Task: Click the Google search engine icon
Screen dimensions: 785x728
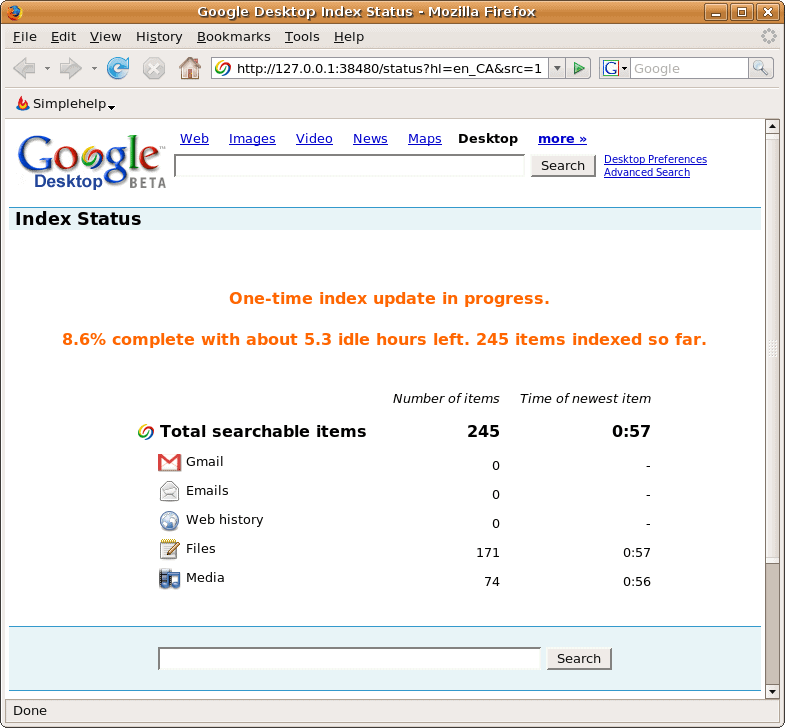Action: pyautogui.click(x=610, y=68)
